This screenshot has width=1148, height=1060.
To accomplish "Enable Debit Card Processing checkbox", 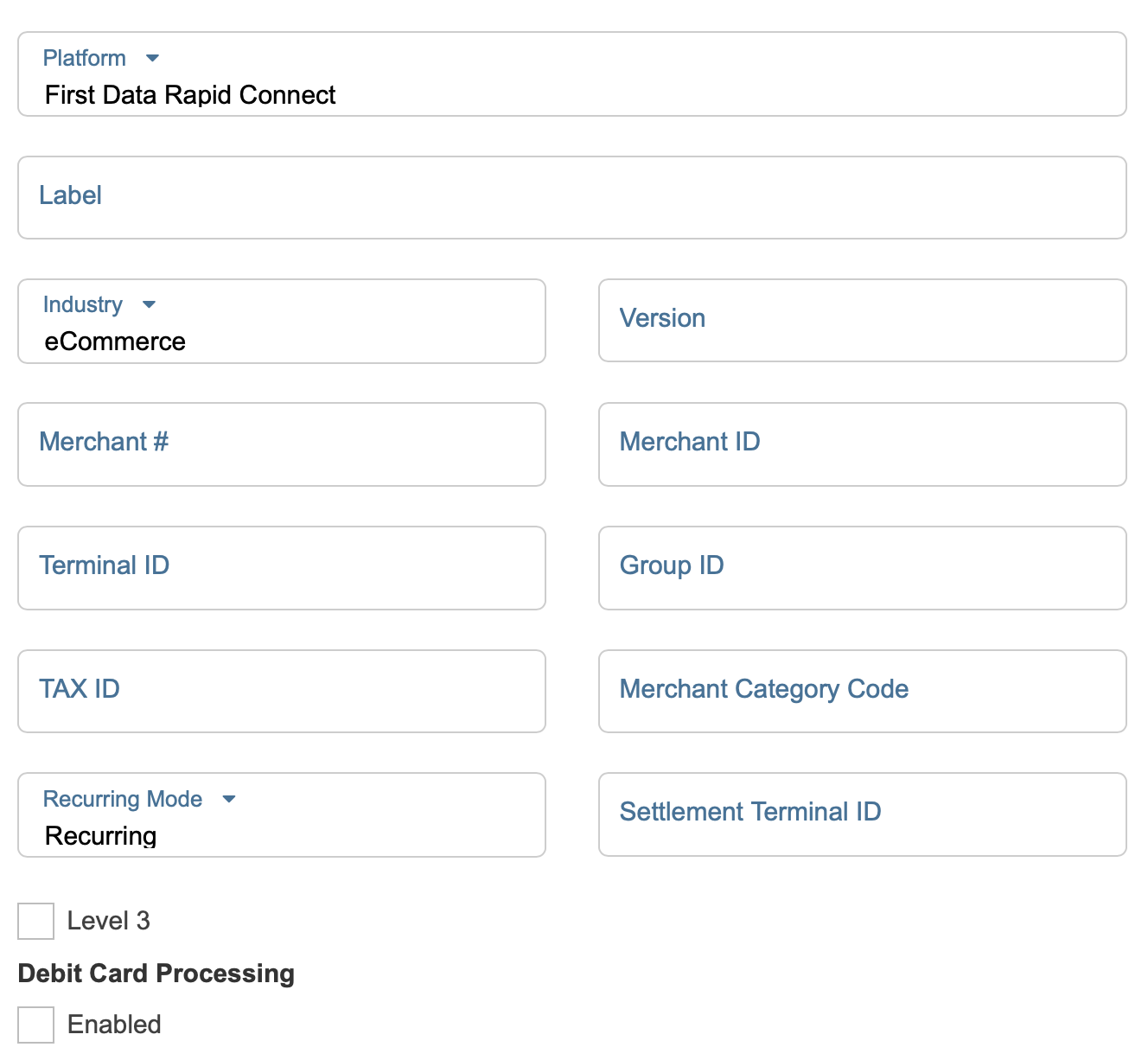I will 36,1025.
